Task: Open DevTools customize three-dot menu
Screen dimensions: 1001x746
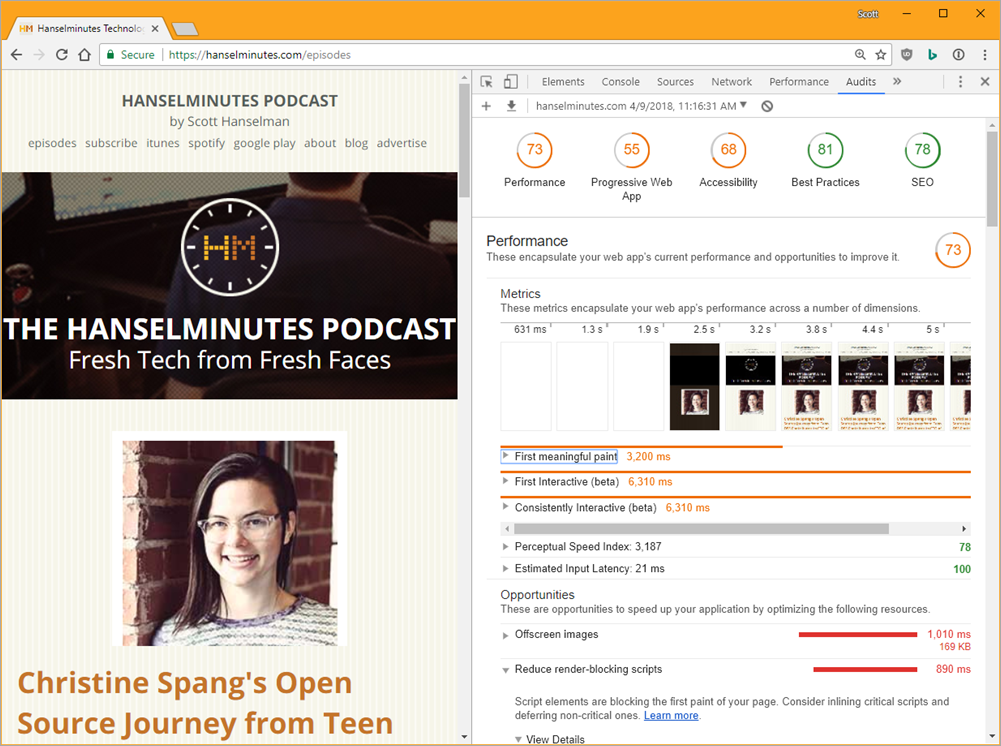Action: (x=960, y=82)
